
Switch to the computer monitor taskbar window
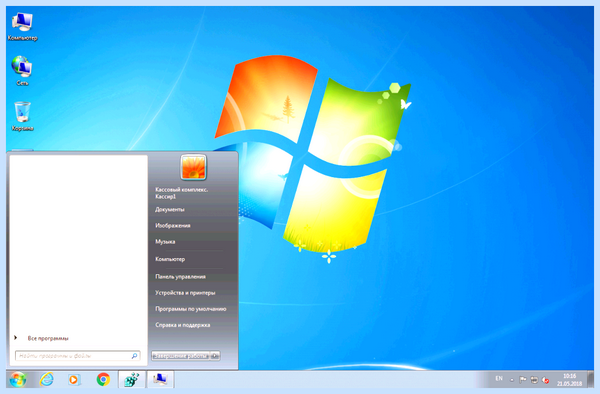[160, 379]
